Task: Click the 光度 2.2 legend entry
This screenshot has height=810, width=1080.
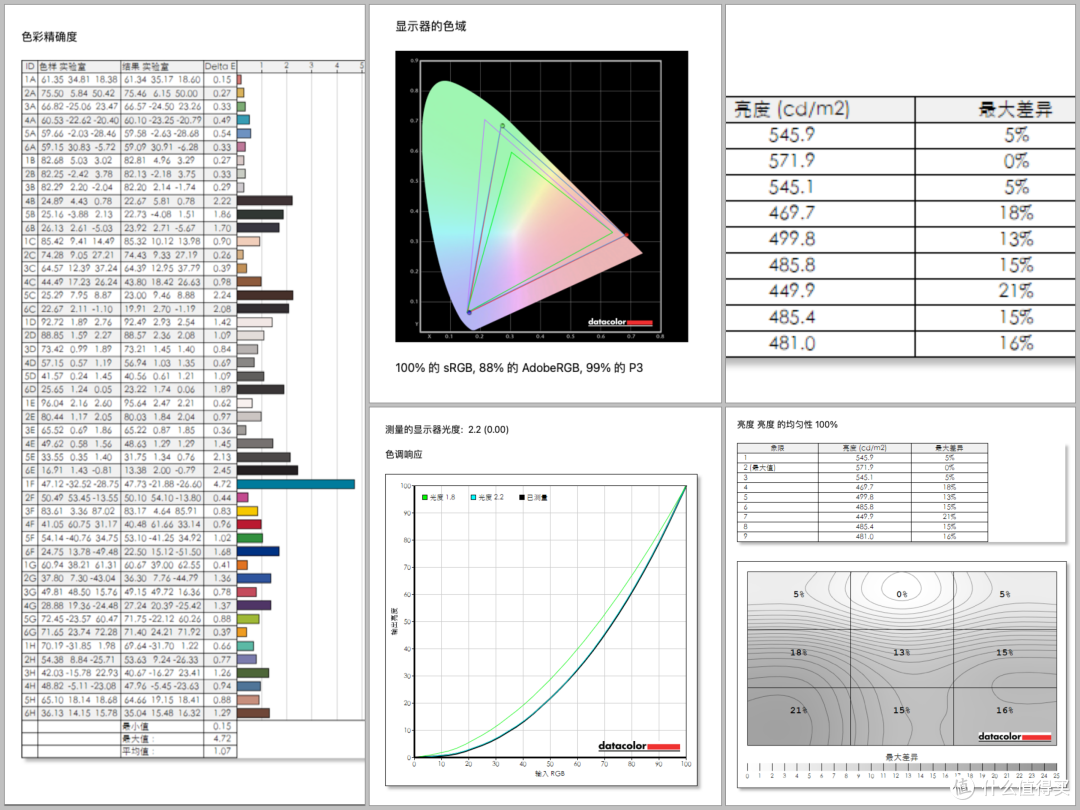Action: (x=487, y=497)
